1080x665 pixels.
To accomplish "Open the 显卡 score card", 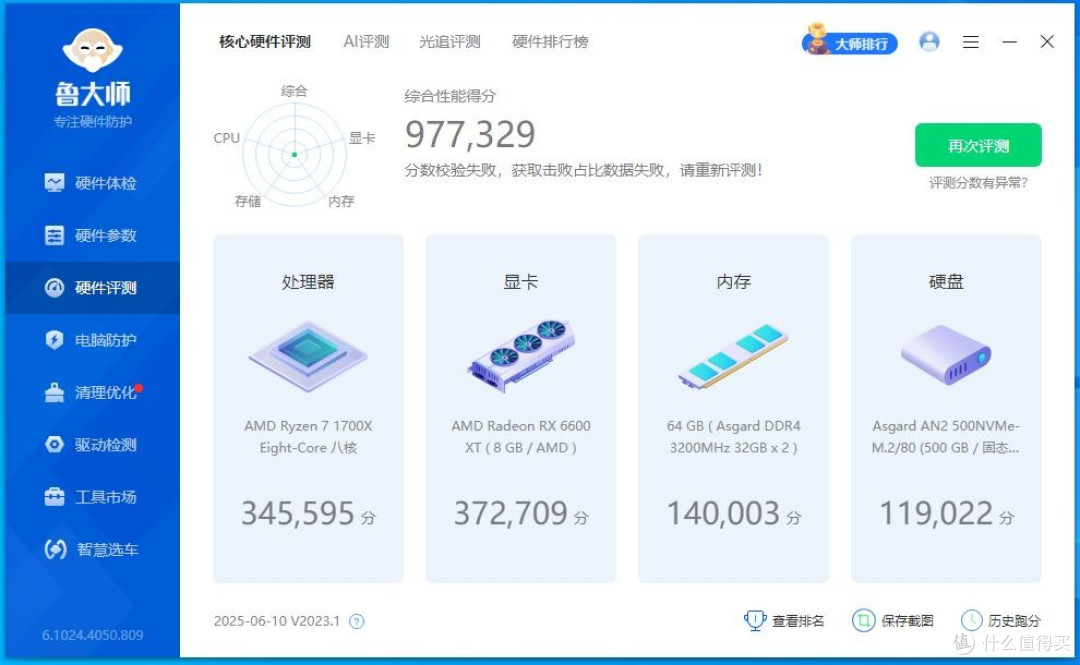I will tap(521, 409).
